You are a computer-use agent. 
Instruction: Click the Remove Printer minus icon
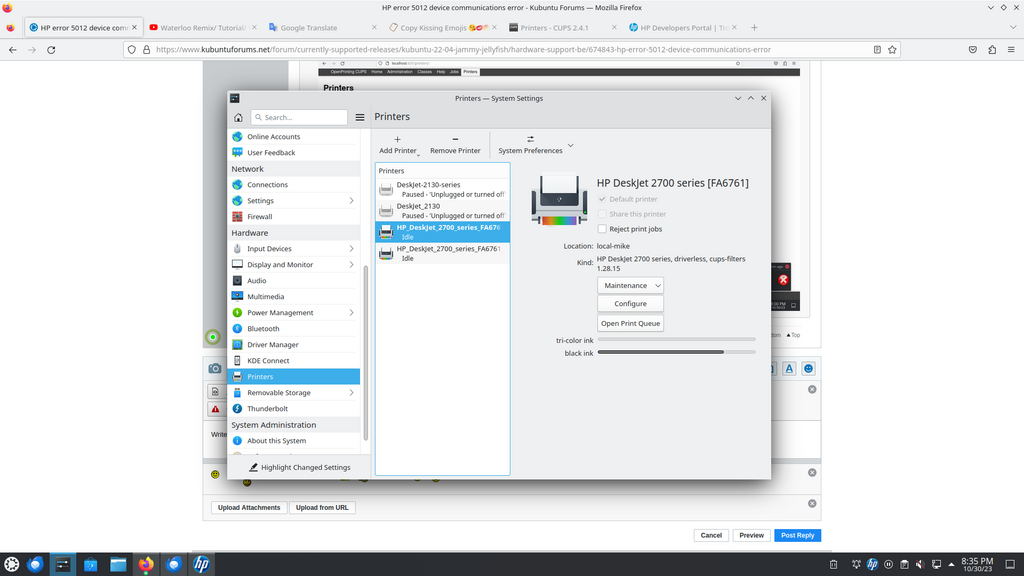pos(455,139)
